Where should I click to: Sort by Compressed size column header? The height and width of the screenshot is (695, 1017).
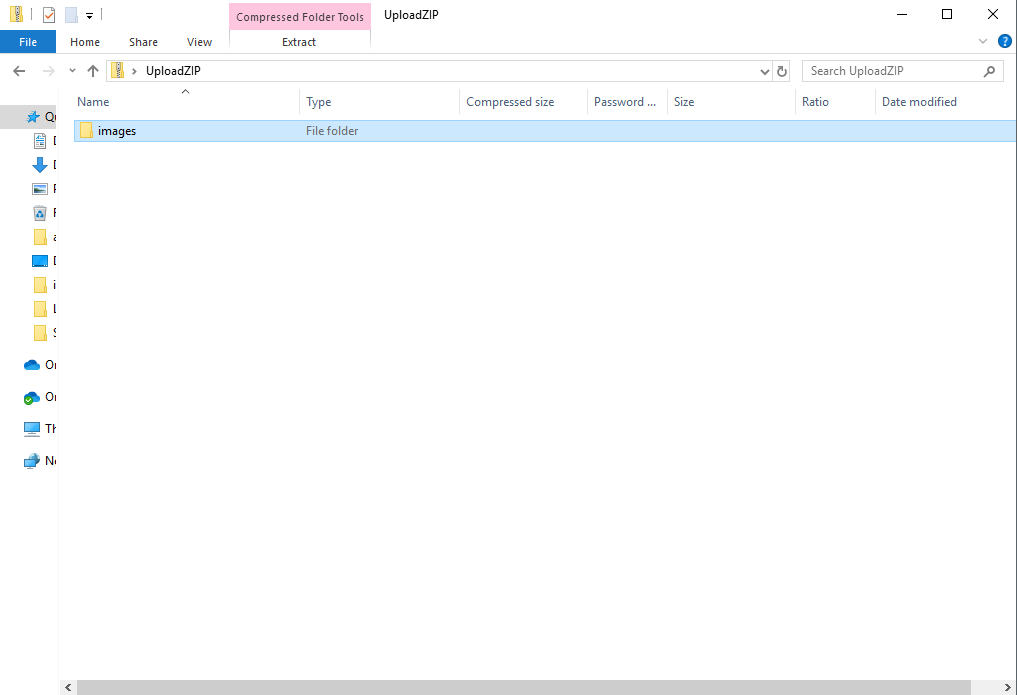523,102
